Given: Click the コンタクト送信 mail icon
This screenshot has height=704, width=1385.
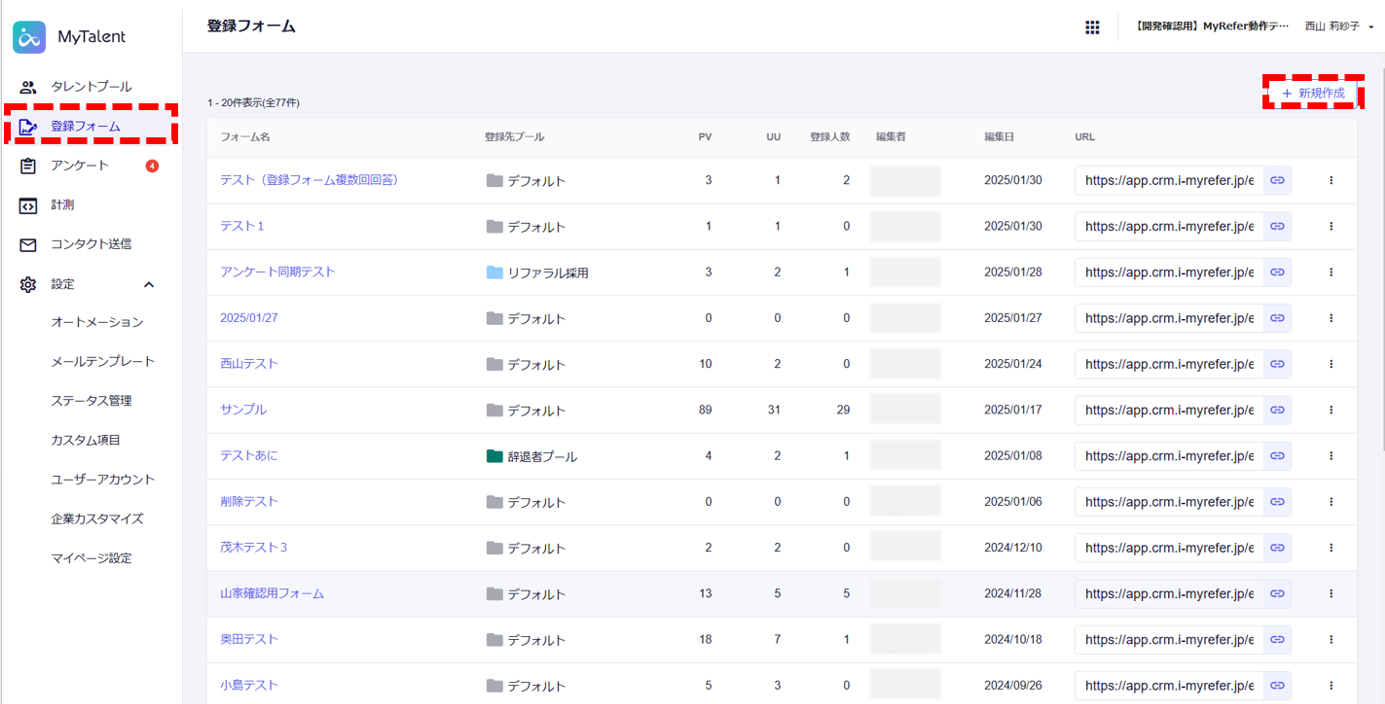Looking at the screenshot, I should coord(28,244).
